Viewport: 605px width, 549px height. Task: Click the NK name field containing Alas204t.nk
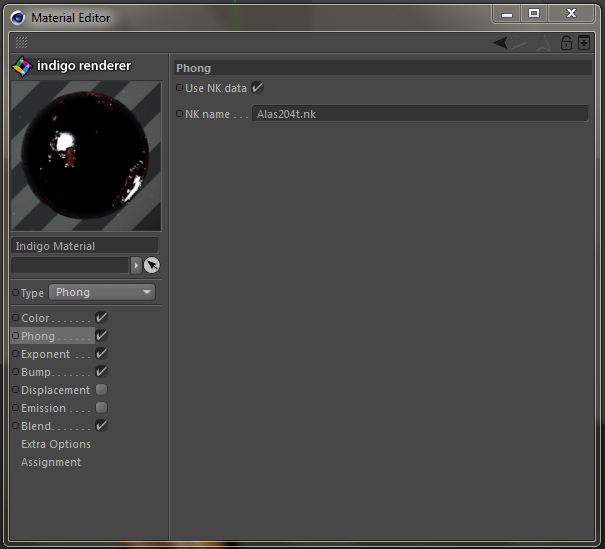click(x=420, y=114)
